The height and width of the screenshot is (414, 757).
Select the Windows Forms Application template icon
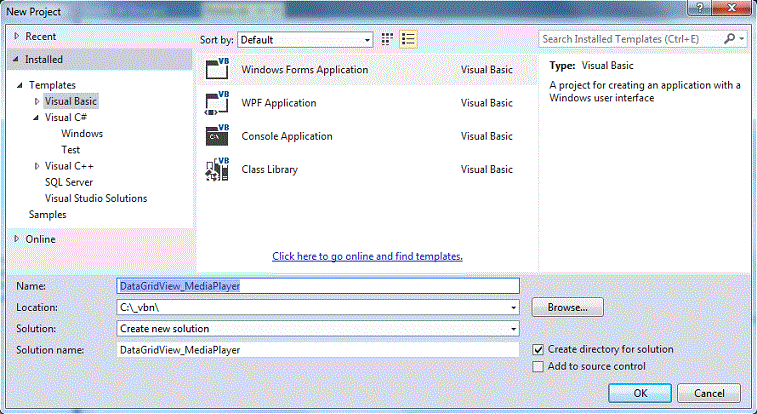tap(217, 70)
